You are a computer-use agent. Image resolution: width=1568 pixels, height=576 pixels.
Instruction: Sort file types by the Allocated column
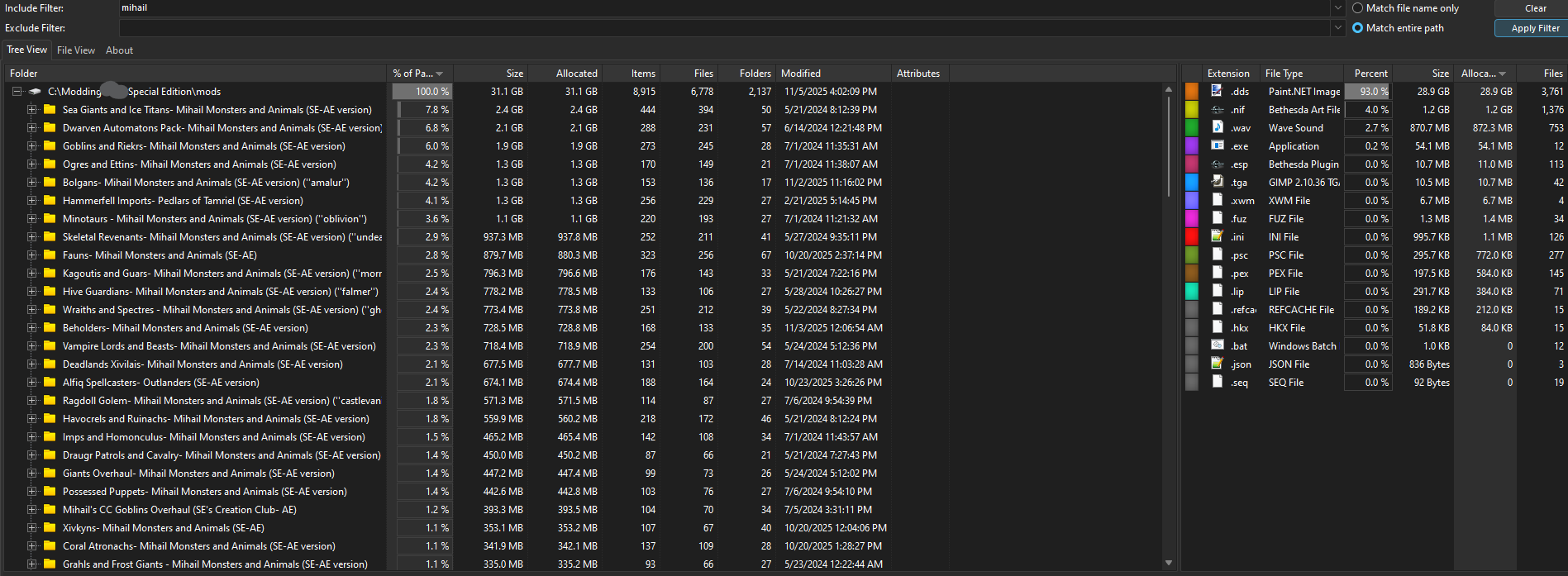tap(1485, 74)
